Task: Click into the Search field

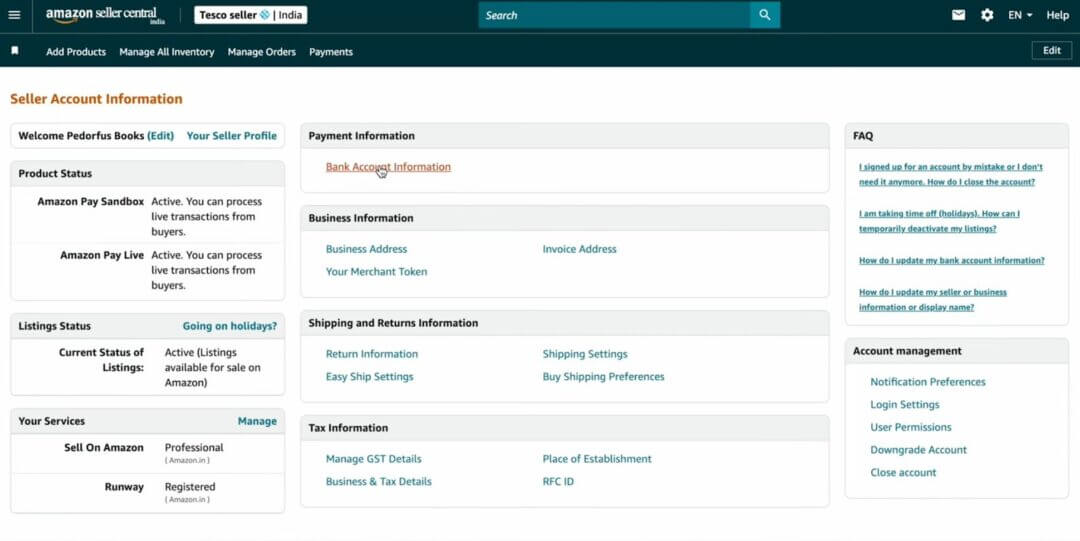Action: (614, 15)
